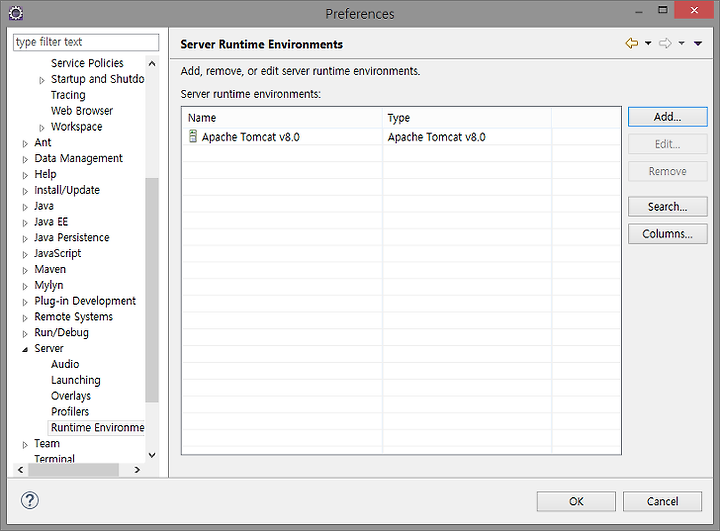720x531 pixels.
Task: Expand the Remote Systems node
Action: coord(25,318)
